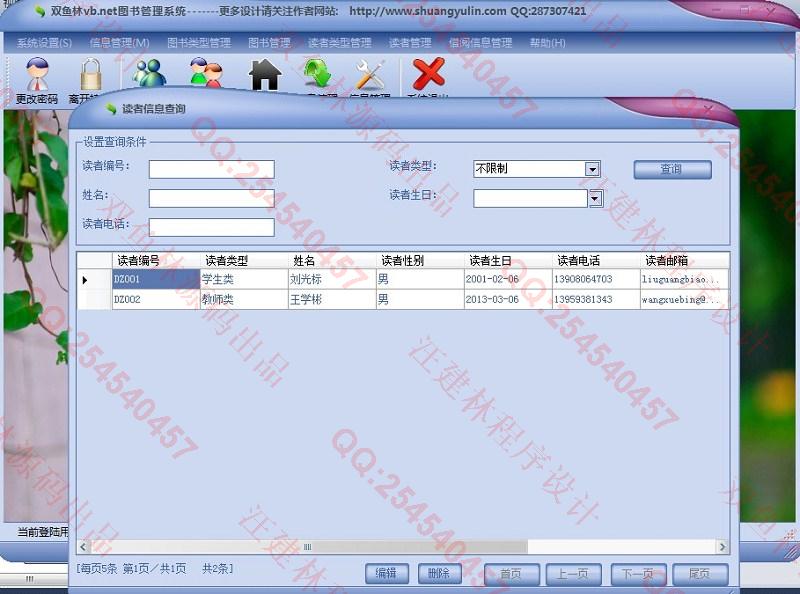Open the 读者管理 menu
Viewport: 800px width, 594px height.
tap(410, 43)
